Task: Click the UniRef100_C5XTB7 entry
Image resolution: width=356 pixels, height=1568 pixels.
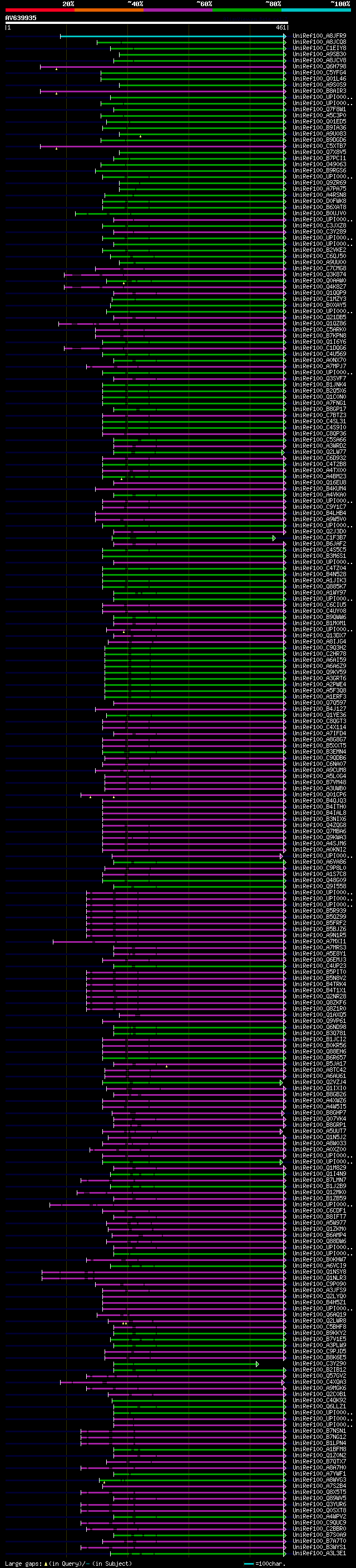Action: pos(319,146)
